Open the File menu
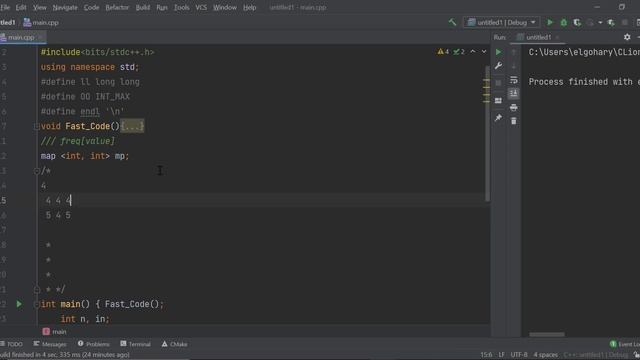Viewport: 640px width, 360px height. 5,7
